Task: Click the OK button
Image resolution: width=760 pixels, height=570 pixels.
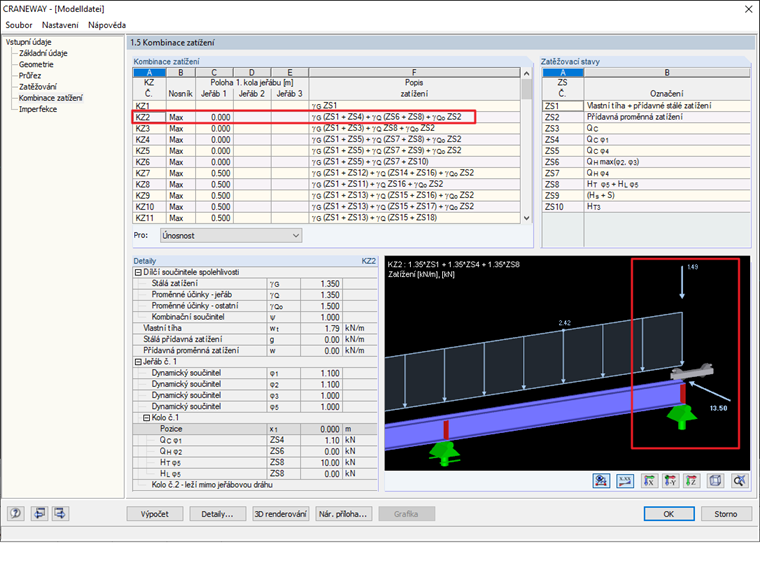Action: pyautogui.click(x=668, y=514)
